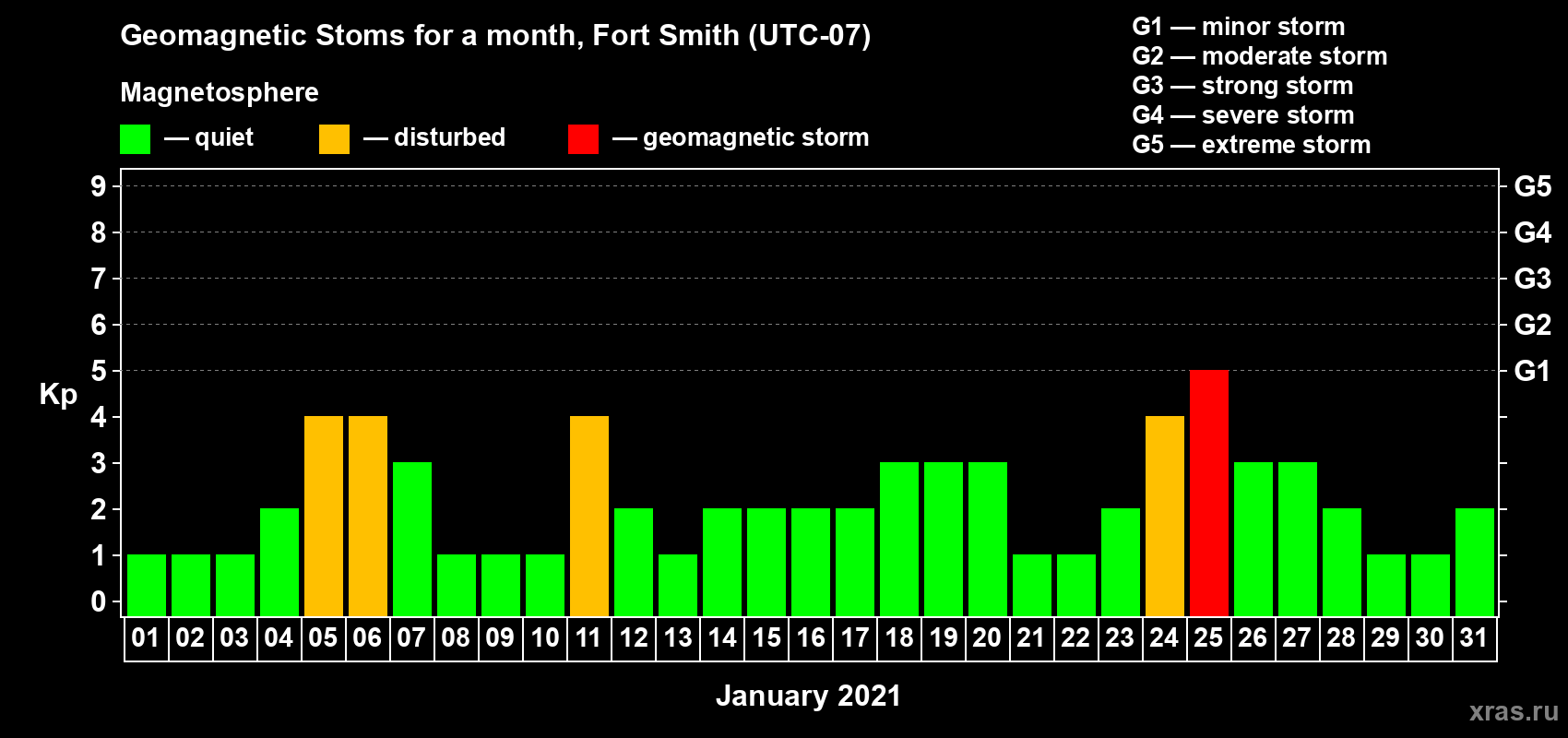This screenshot has height=738, width=1568.
Task: Select the green bar for day 01
Action: 147,585
